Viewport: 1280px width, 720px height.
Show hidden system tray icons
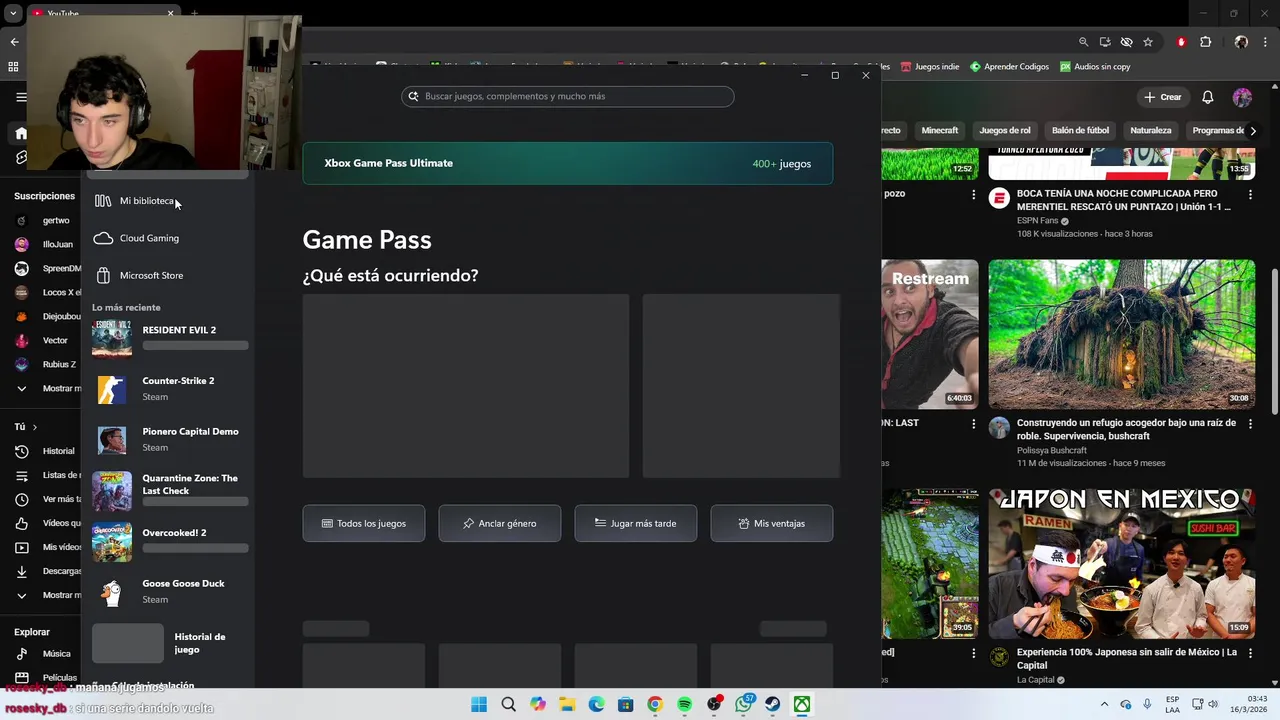(1104, 704)
